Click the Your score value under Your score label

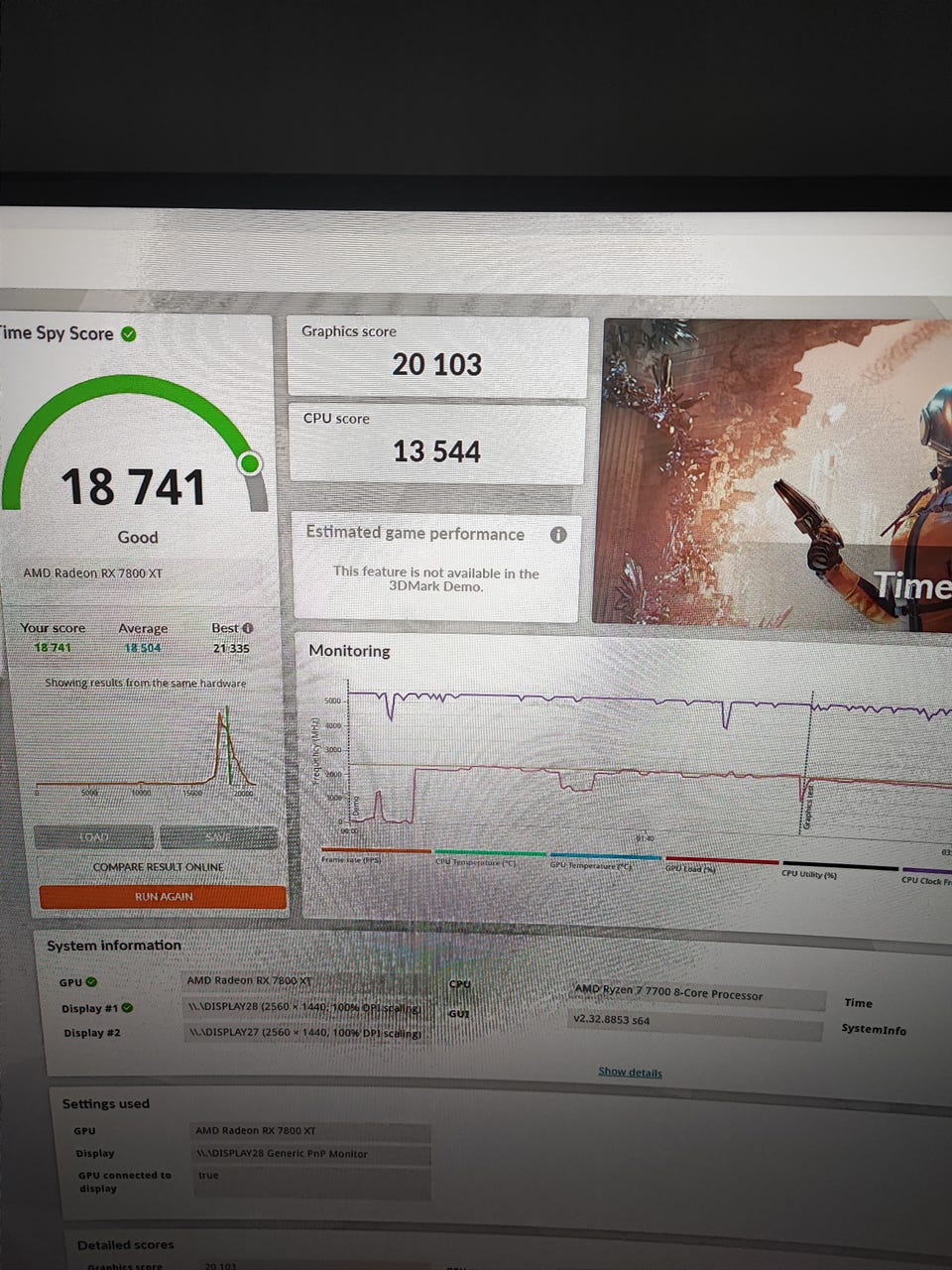click(53, 648)
